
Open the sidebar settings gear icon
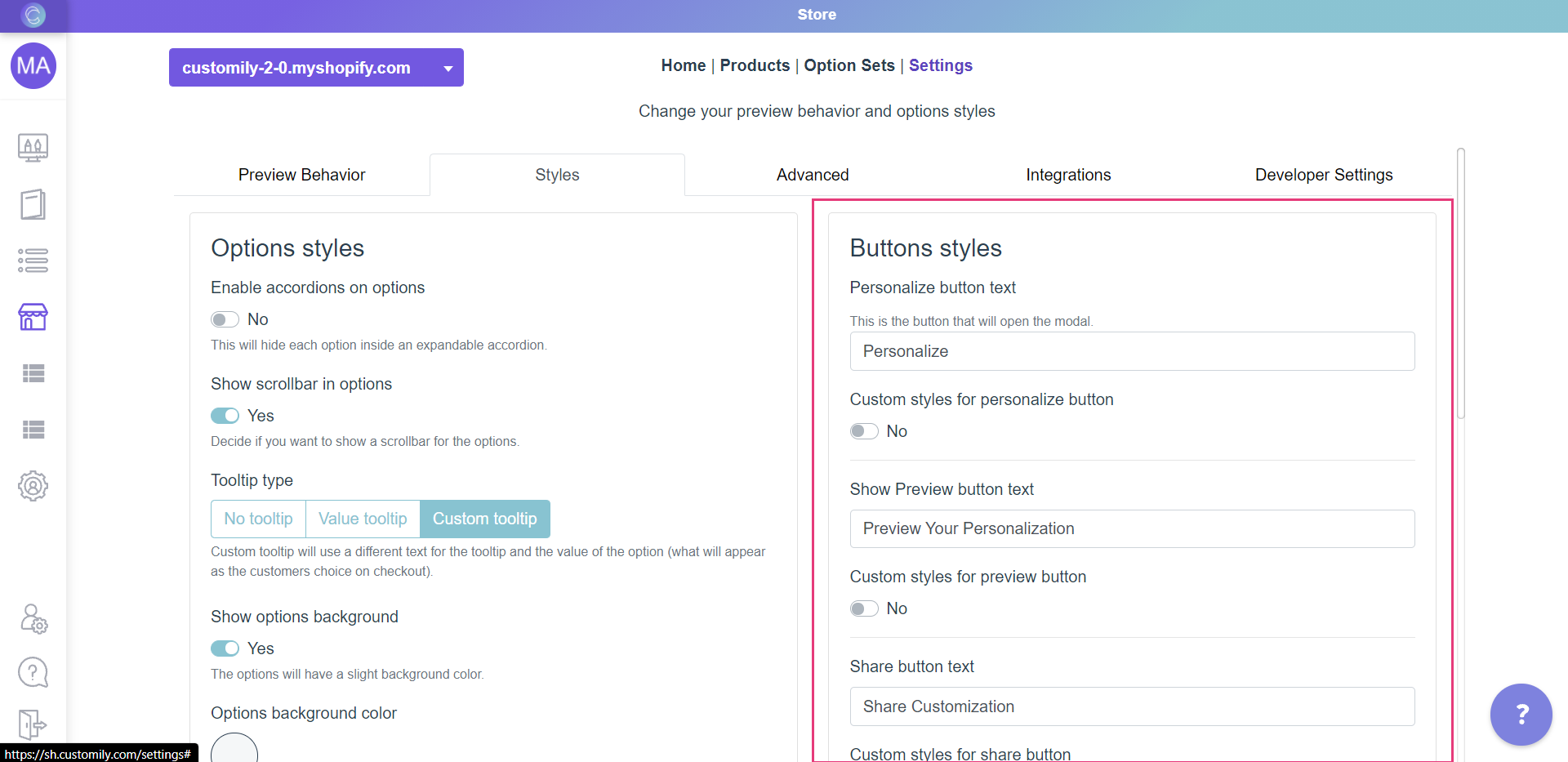tap(33, 486)
